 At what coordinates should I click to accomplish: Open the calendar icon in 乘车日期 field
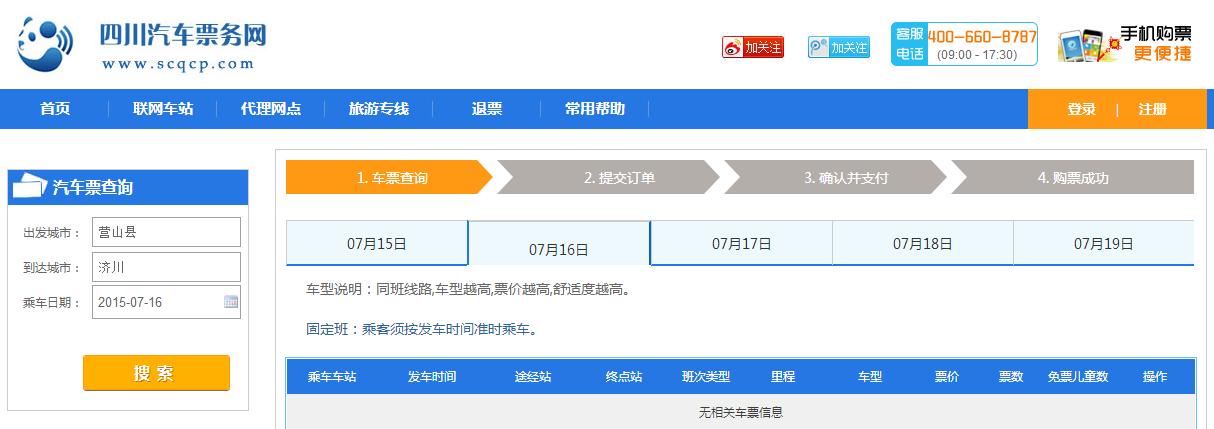[x=231, y=302]
